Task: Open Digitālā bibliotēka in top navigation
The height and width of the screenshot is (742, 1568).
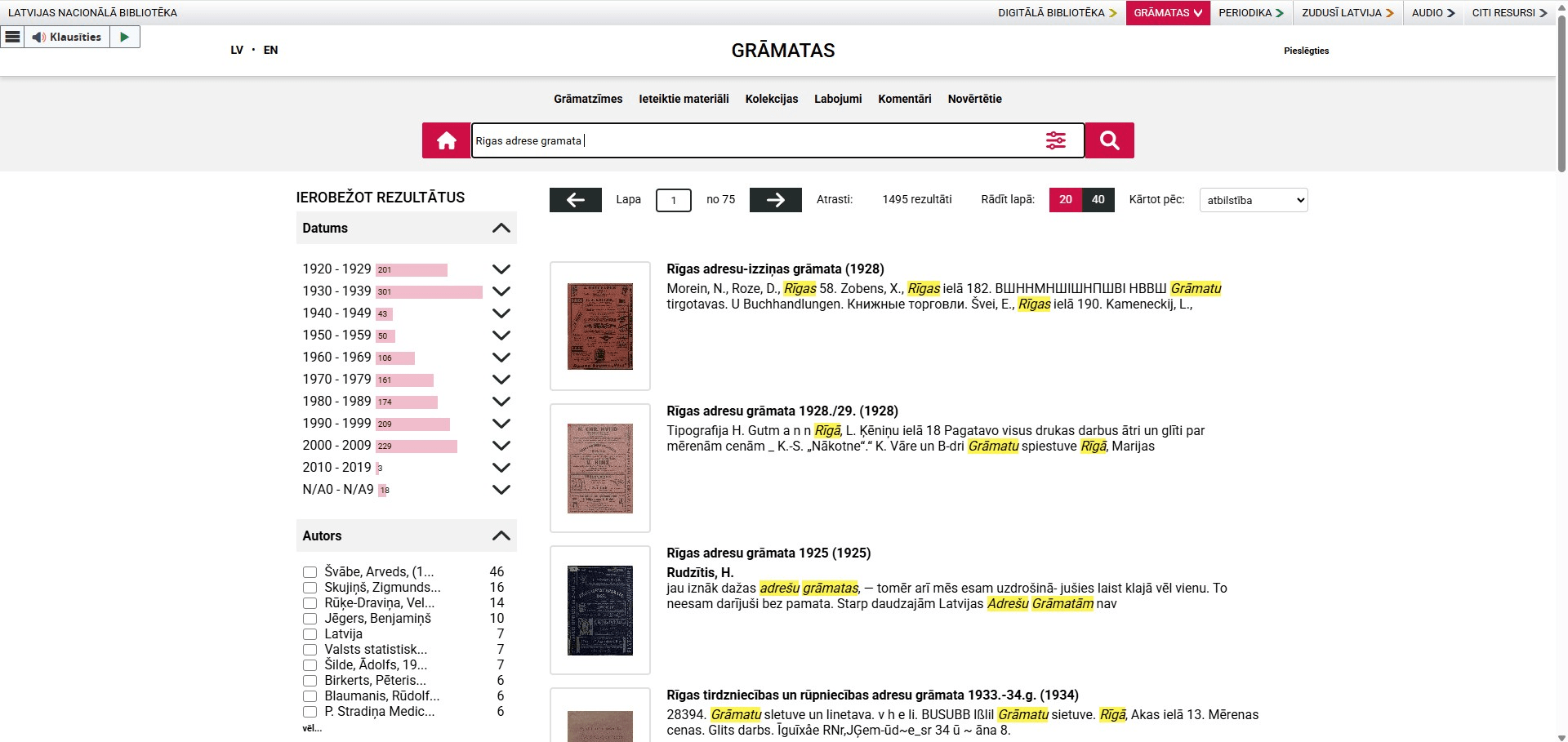Action: coord(1057,12)
